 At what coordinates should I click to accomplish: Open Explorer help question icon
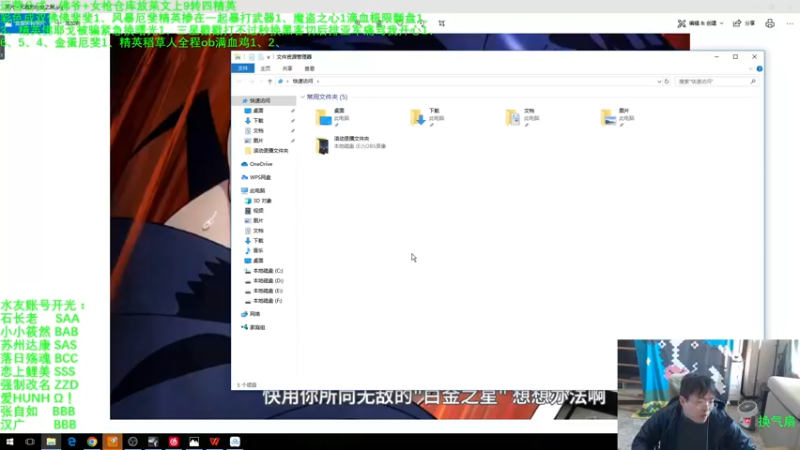click(x=759, y=69)
